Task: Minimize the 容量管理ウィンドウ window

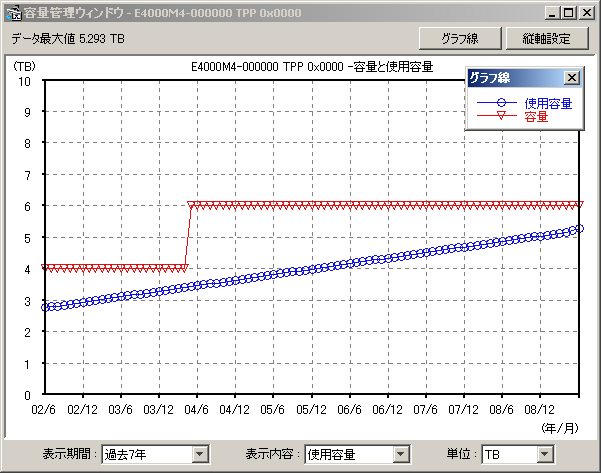Action: pyautogui.click(x=552, y=13)
